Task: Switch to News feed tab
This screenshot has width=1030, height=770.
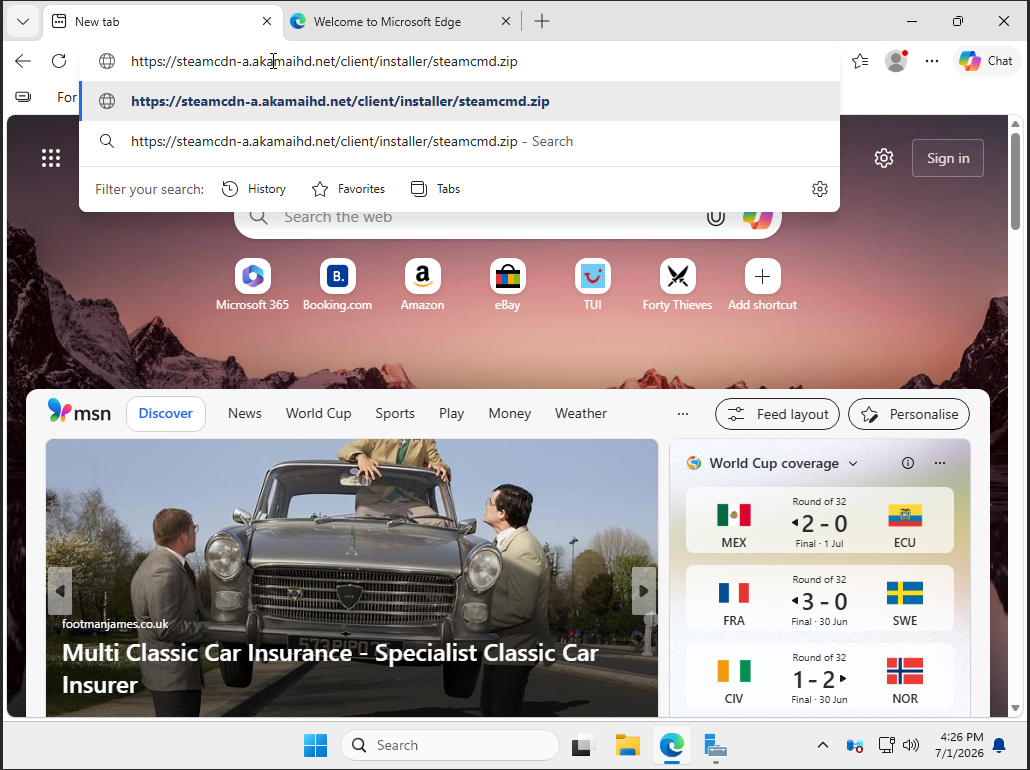Action: click(x=244, y=414)
